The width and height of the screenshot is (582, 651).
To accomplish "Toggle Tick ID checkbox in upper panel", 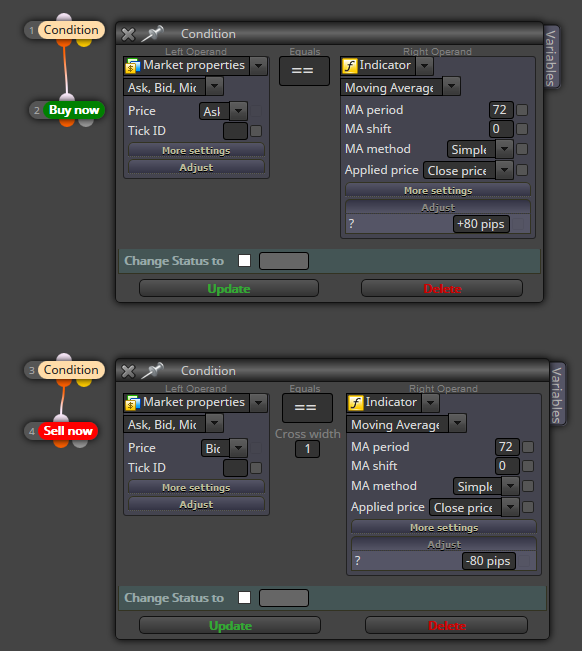I will (256, 131).
